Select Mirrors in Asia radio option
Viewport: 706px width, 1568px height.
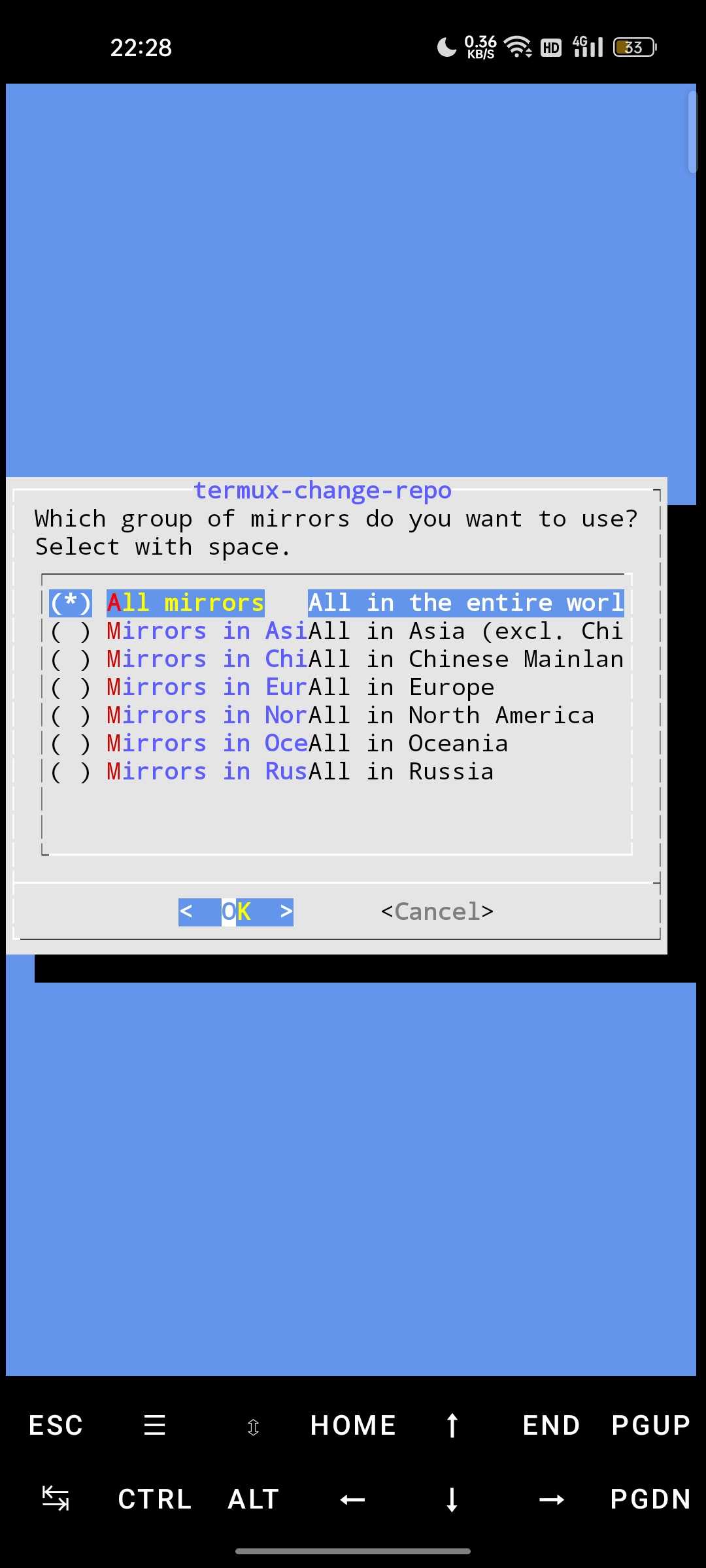click(x=337, y=631)
